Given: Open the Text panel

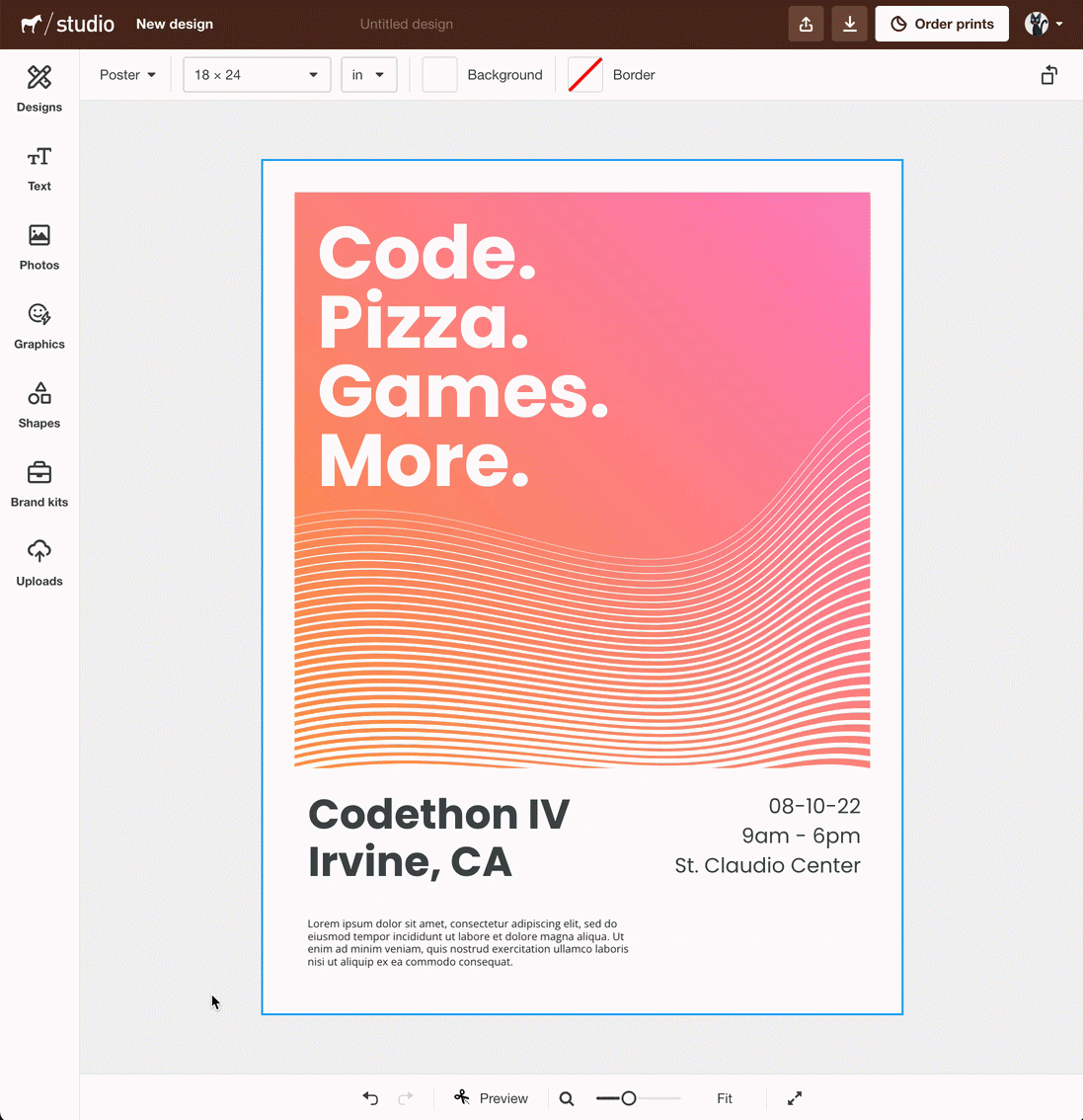Looking at the screenshot, I should pos(39,168).
